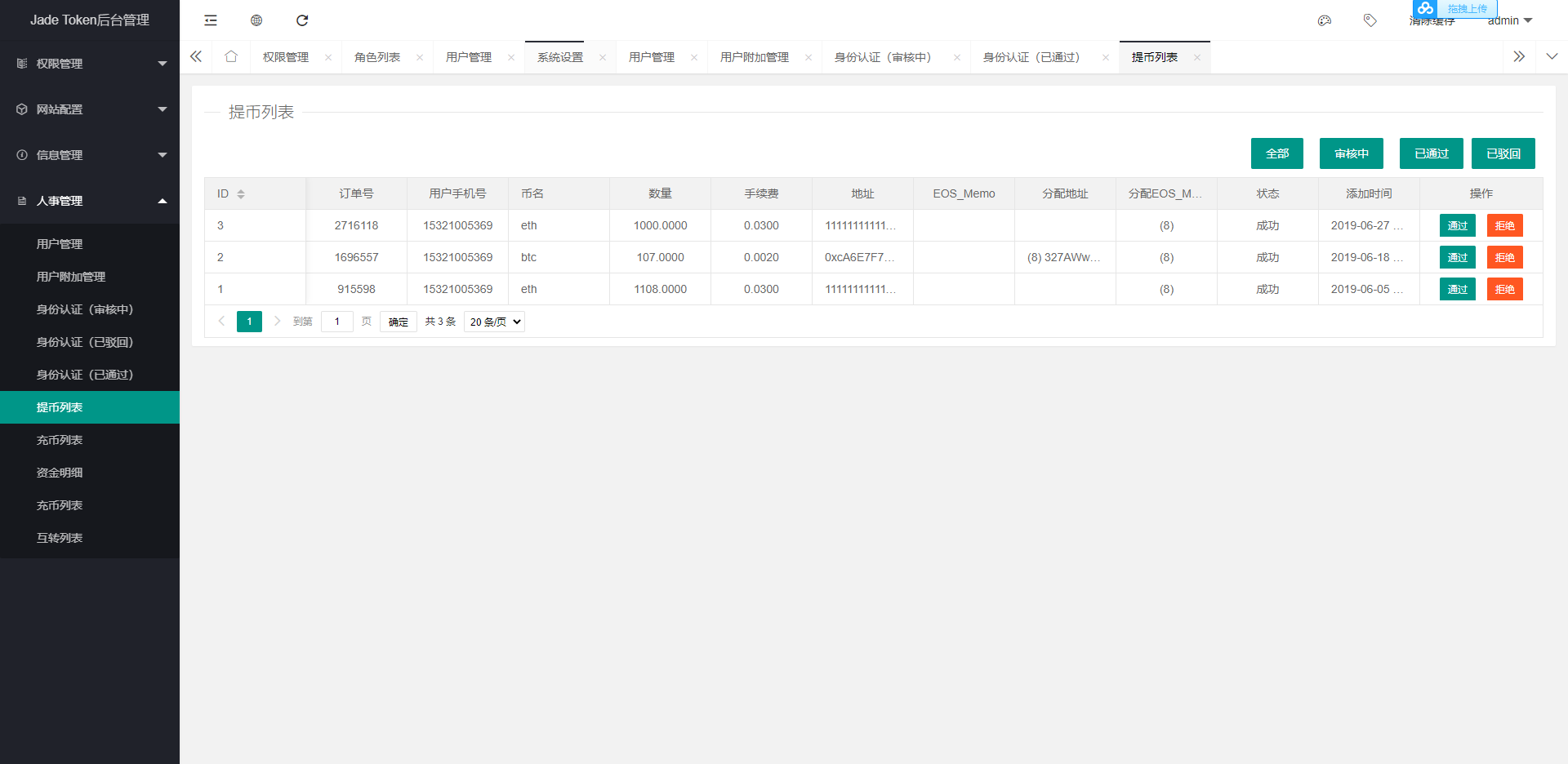Viewport: 1568px width, 764px height.
Task: Refresh the current page
Action: point(302,20)
